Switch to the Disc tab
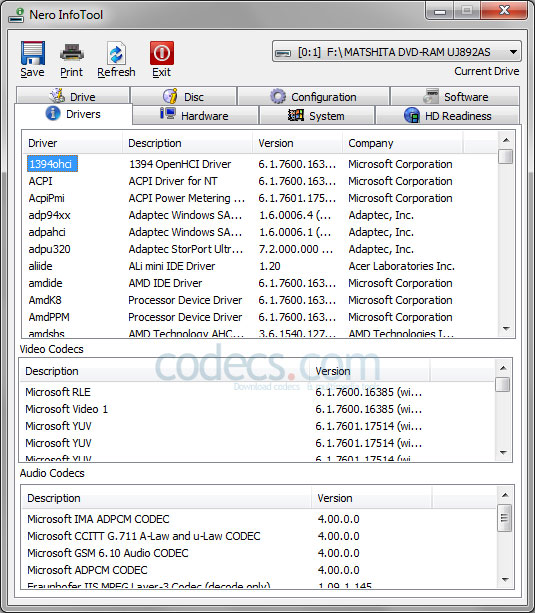 tap(184, 96)
